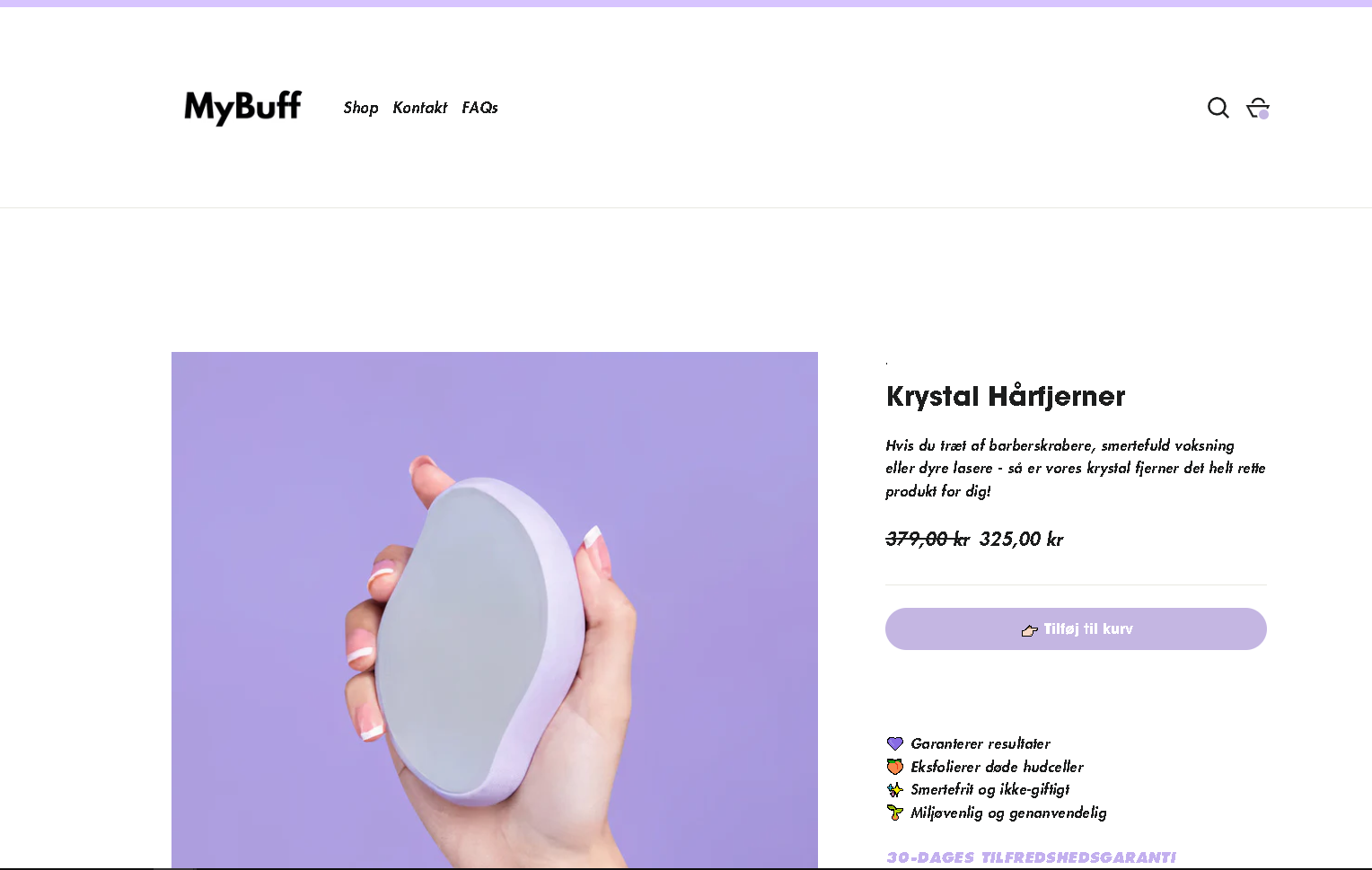The width and height of the screenshot is (1372, 870).
Task: Click the purple heart emoji beside Garanterer resultater
Action: [895, 743]
